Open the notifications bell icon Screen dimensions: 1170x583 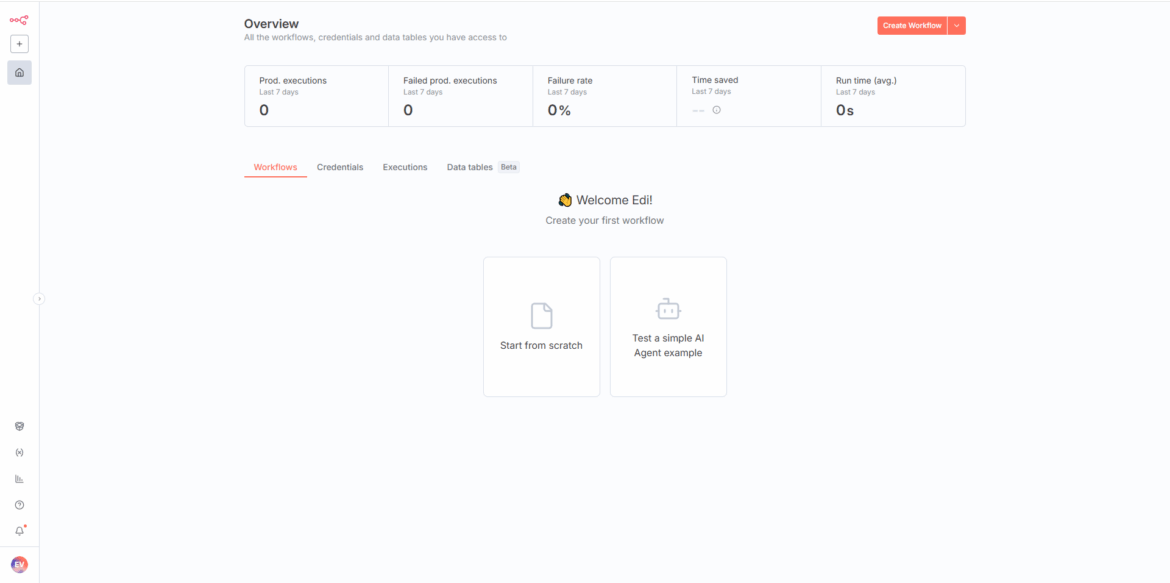19,531
